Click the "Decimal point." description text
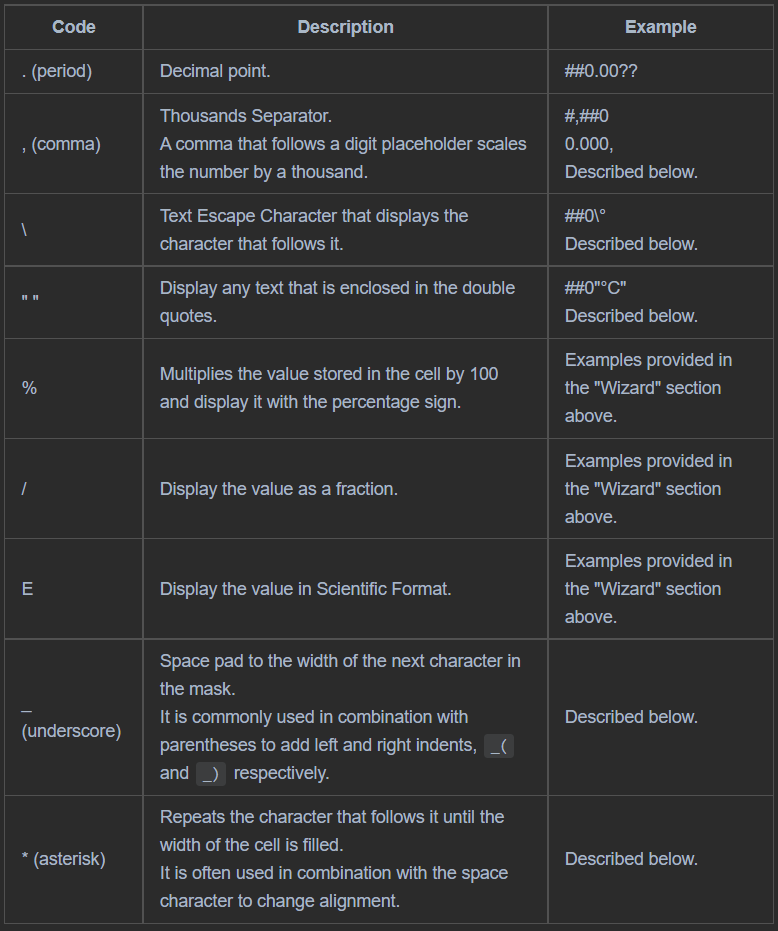Image resolution: width=778 pixels, height=931 pixels. pyautogui.click(x=215, y=72)
